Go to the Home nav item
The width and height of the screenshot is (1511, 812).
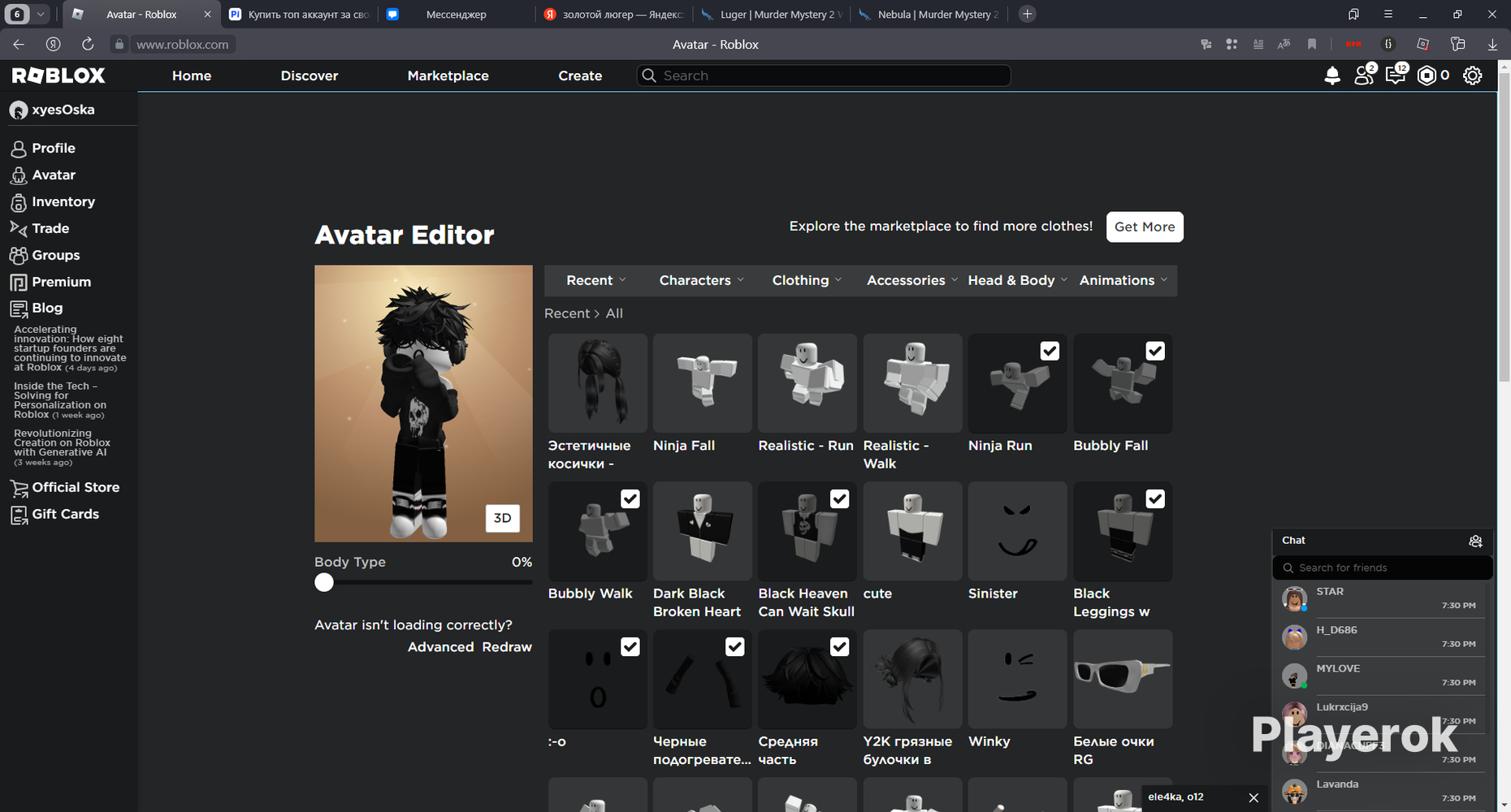[192, 76]
